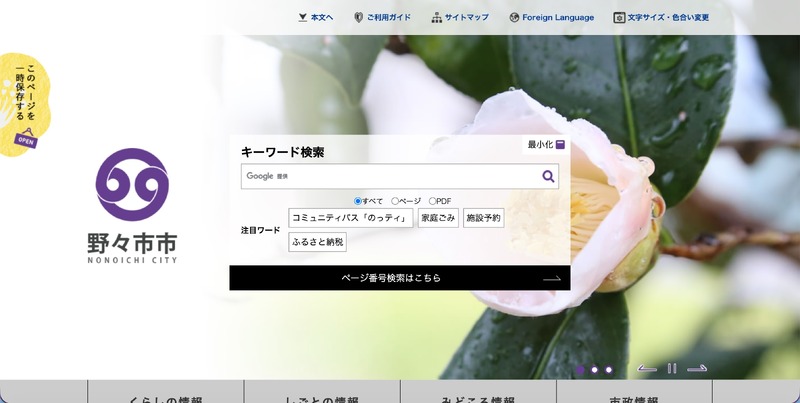The image size is (800, 403).
Task: Select the PDF radio button
Action: pyautogui.click(x=432, y=201)
